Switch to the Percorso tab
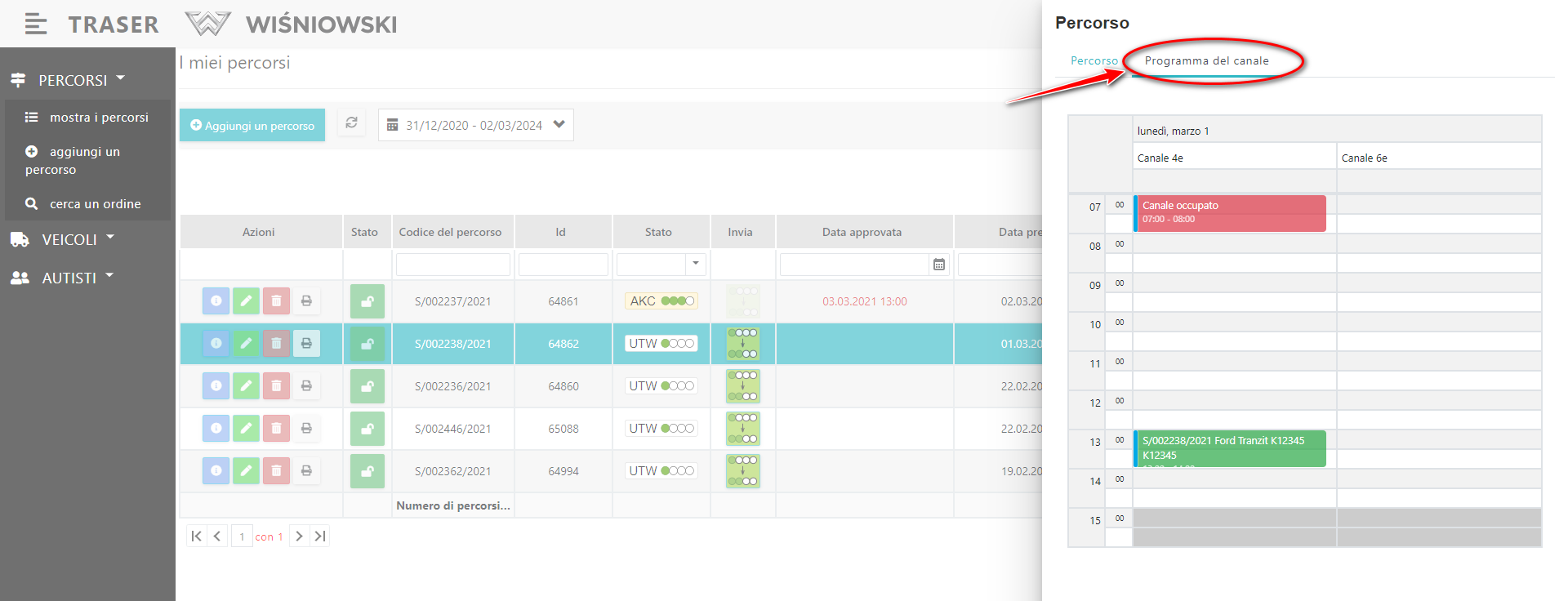 point(1094,60)
